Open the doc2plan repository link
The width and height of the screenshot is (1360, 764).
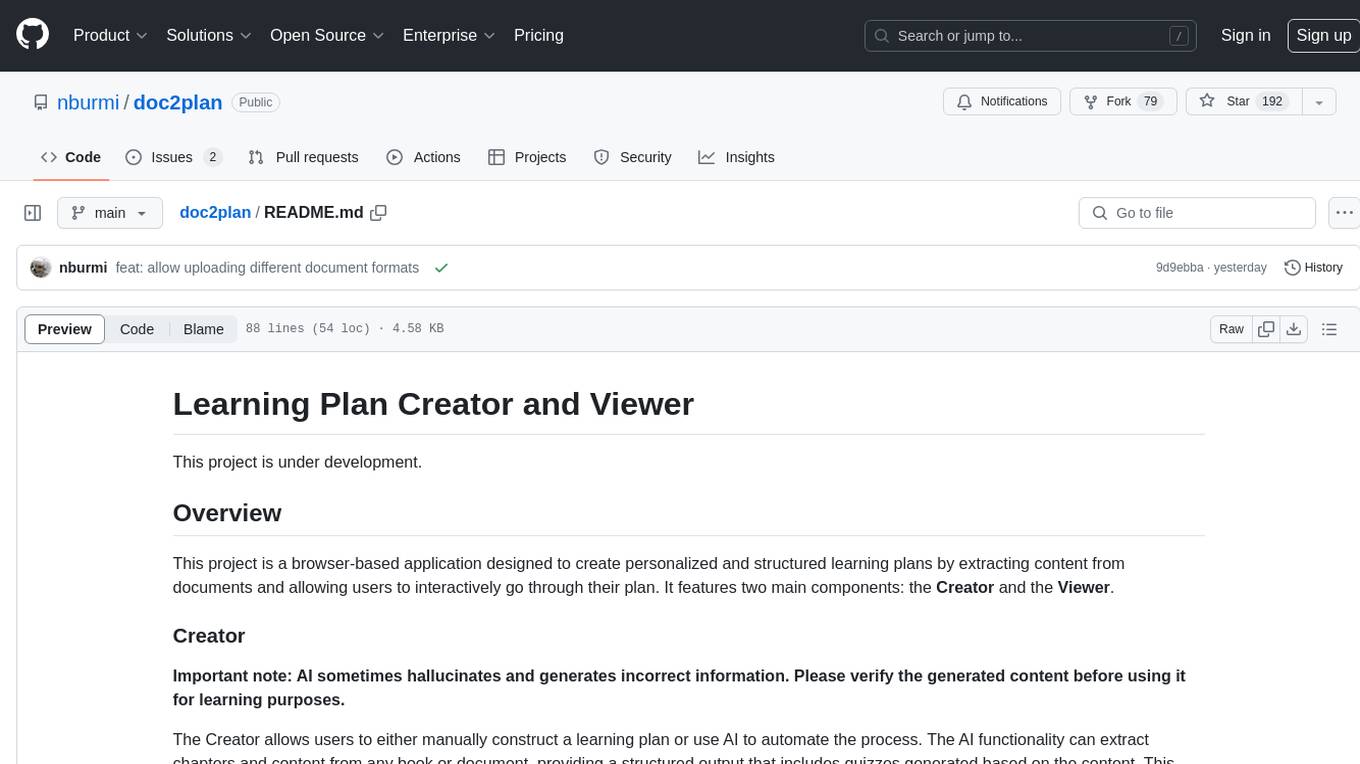coord(178,102)
